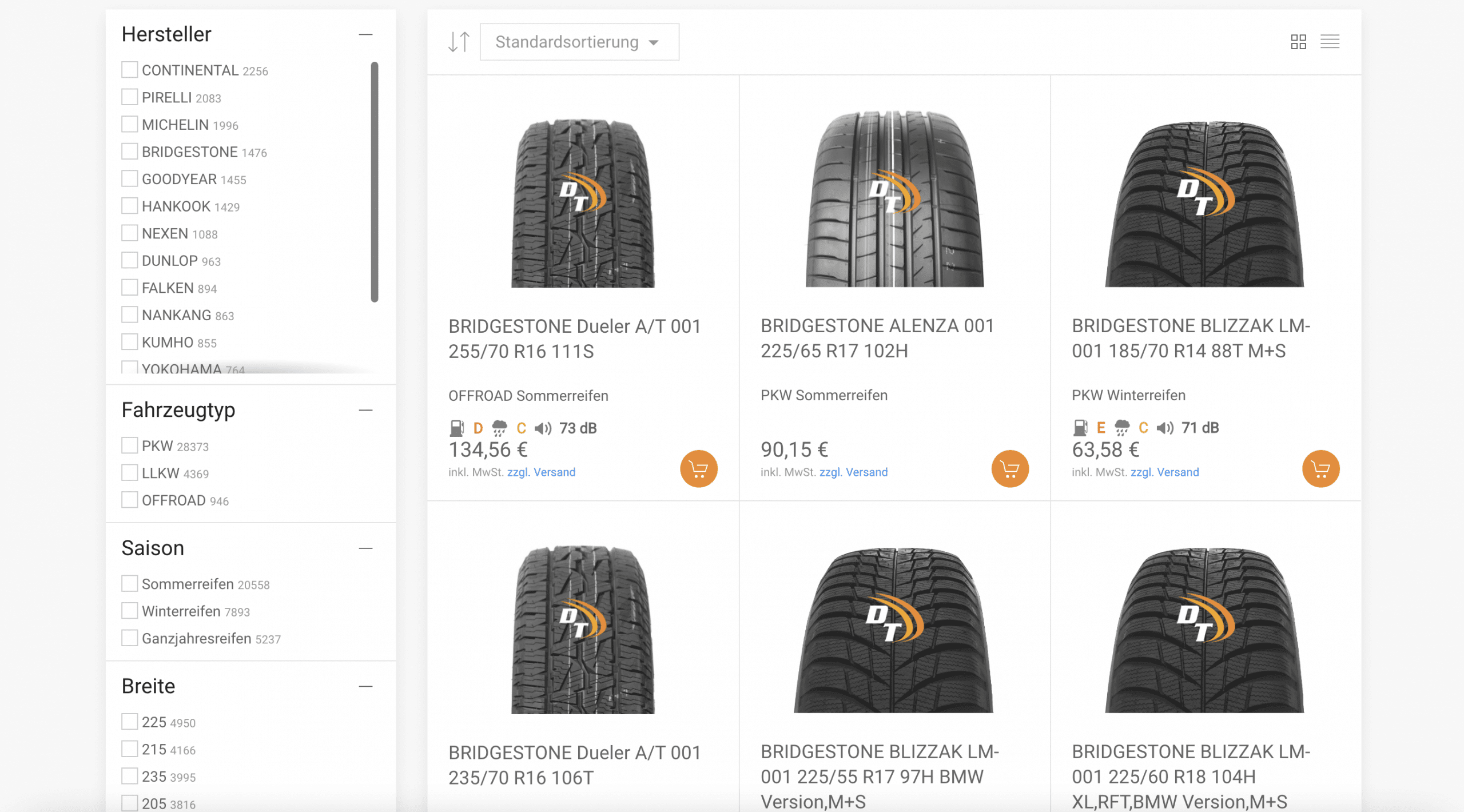Check the BRIDGESTONE manufacturer filter
This screenshot has height=812, width=1464.
pyautogui.click(x=130, y=152)
